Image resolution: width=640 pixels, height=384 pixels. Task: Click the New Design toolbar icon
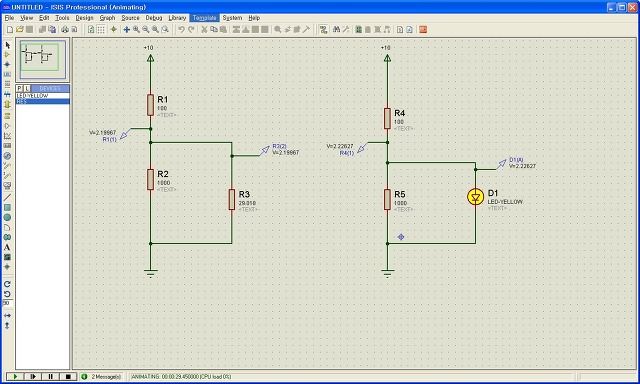pyautogui.click(x=10, y=29)
